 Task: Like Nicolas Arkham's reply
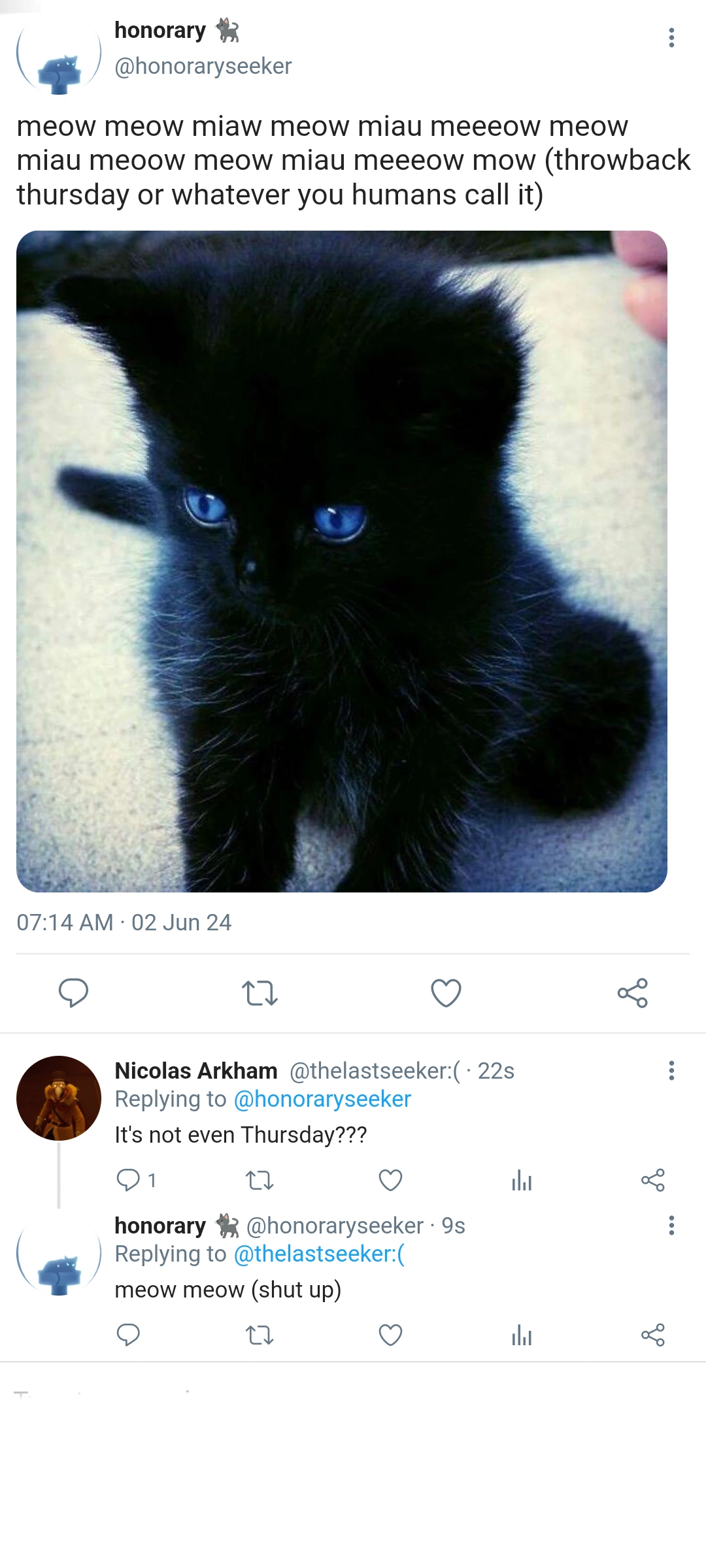(391, 1180)
